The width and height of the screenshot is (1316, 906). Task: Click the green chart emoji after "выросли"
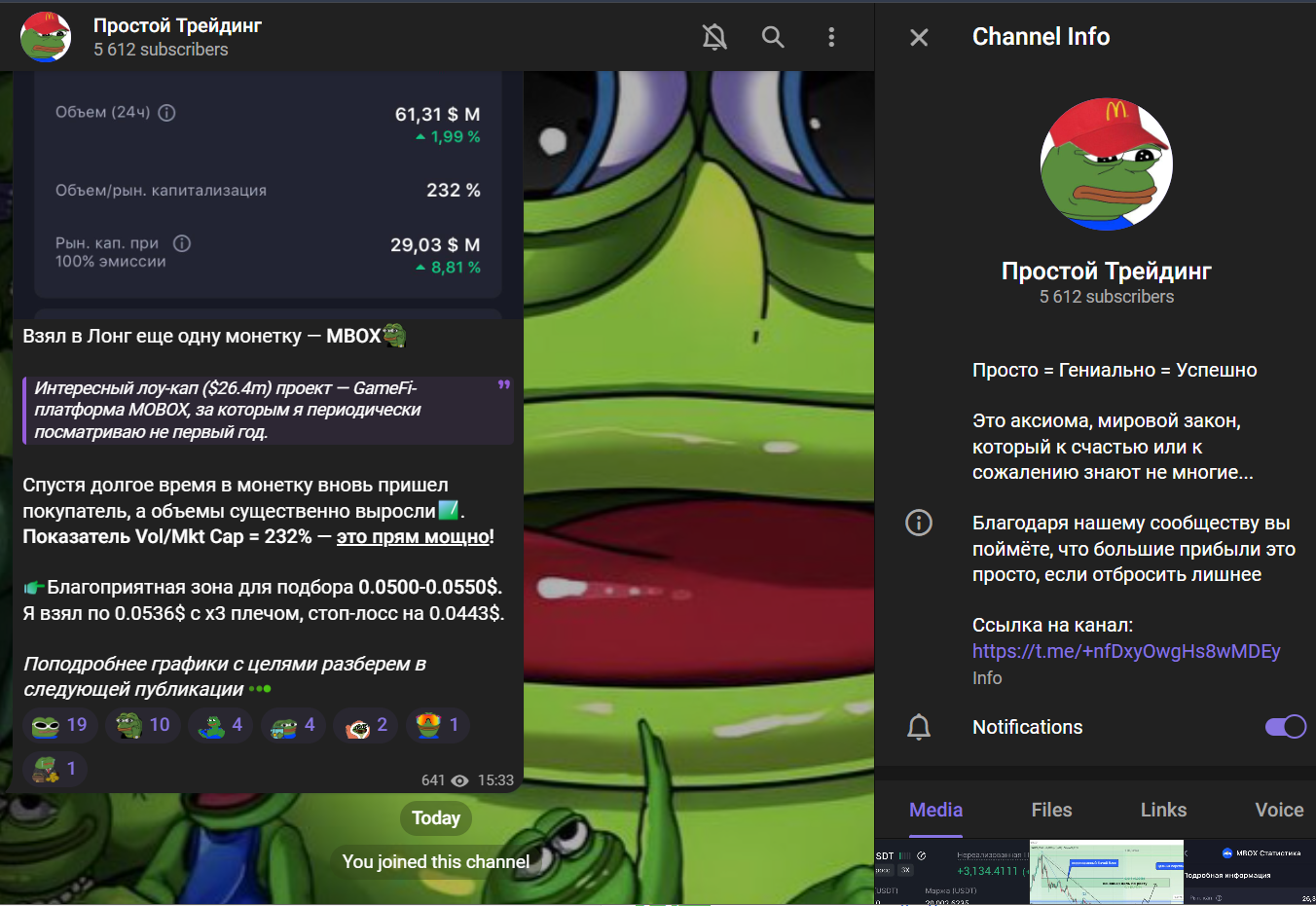pyautogui.click(x=449, y=510)
